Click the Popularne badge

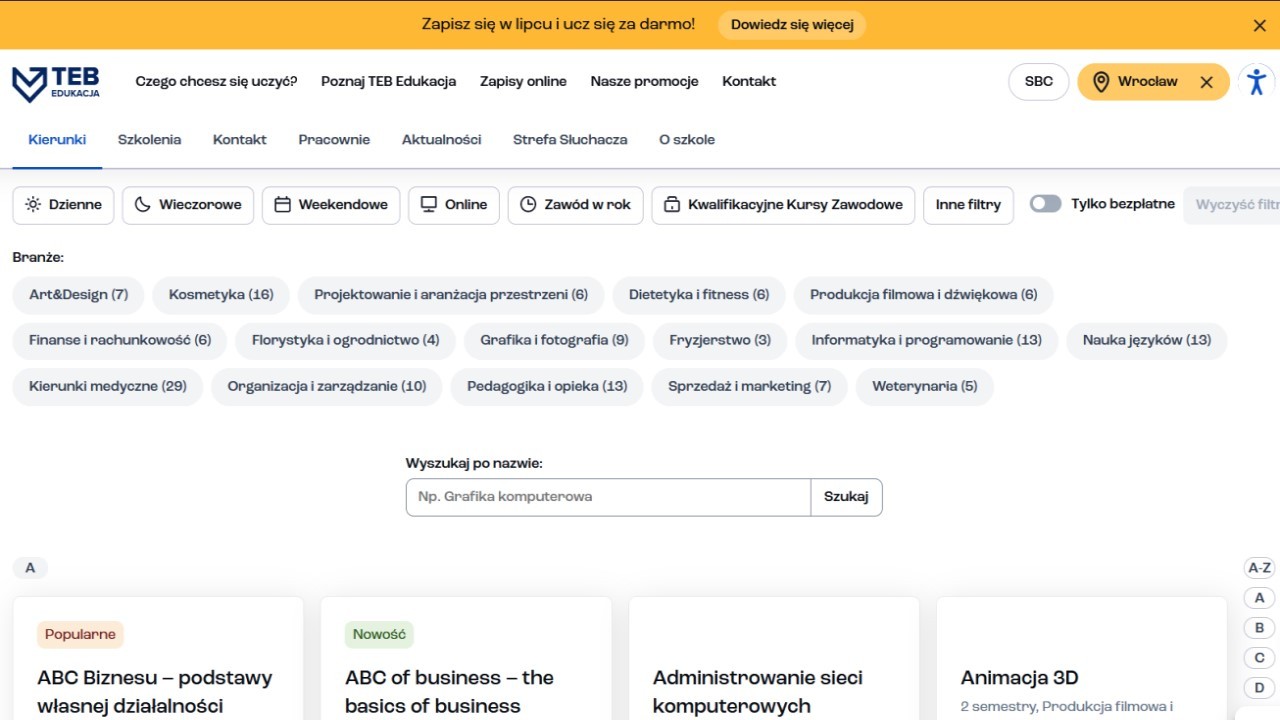pos(80,634)
